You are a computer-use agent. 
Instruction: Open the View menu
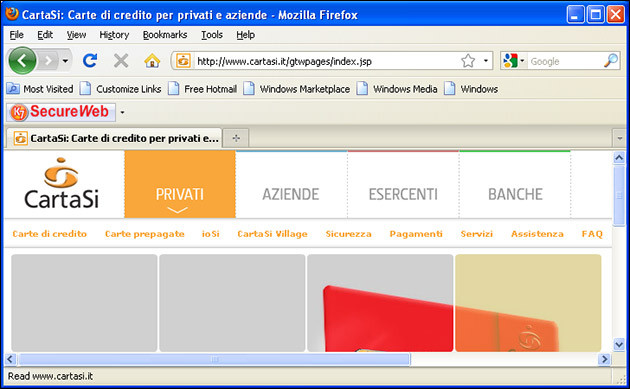tap(76, 35)
